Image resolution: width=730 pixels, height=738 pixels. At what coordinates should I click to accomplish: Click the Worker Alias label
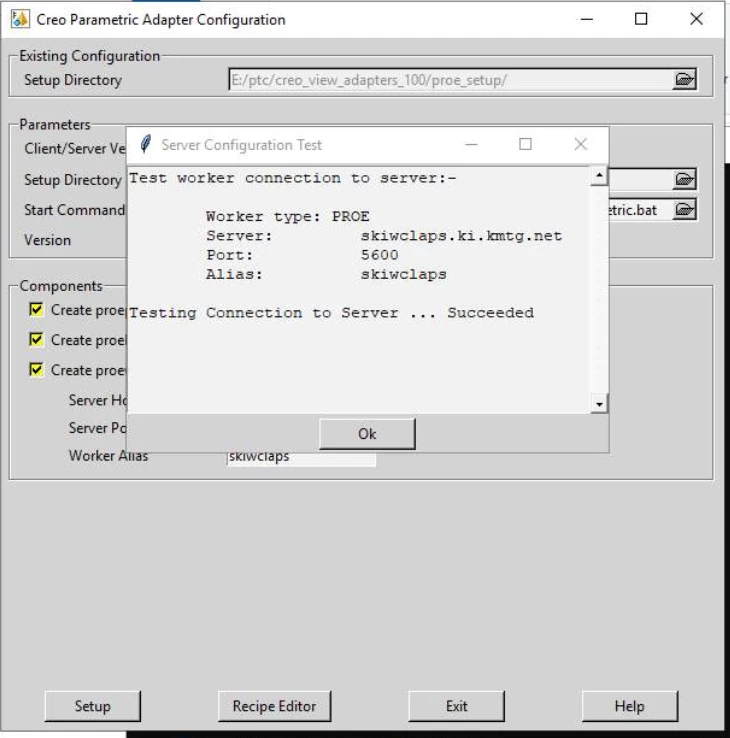(108, 456)
